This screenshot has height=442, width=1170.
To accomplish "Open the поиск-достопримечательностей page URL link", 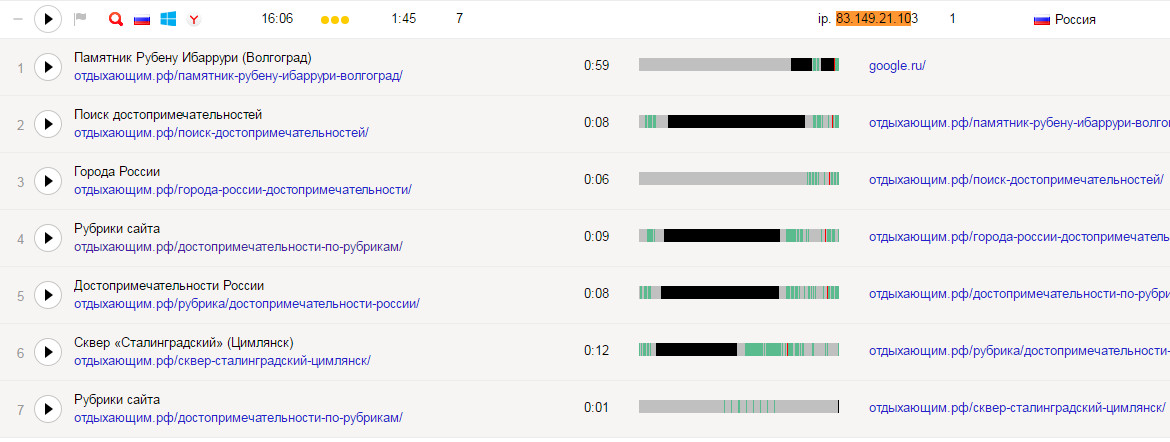I will pos(221,133).
